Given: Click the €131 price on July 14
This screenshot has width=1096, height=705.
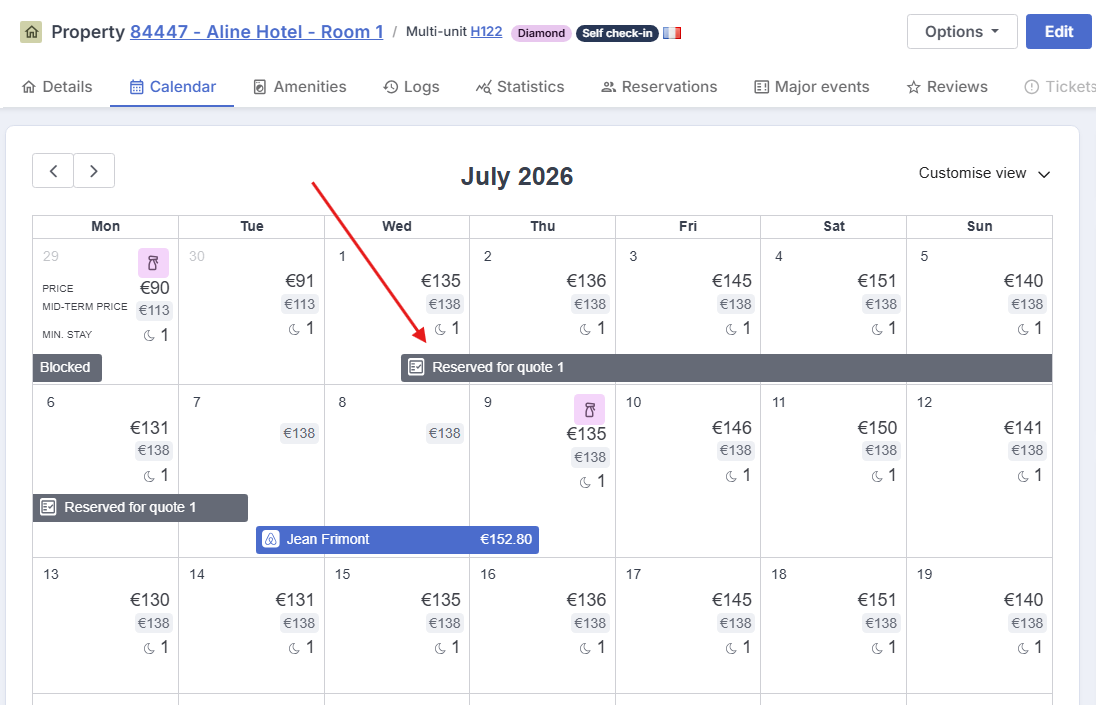Looking at the screenshot, I should point(294,599).
